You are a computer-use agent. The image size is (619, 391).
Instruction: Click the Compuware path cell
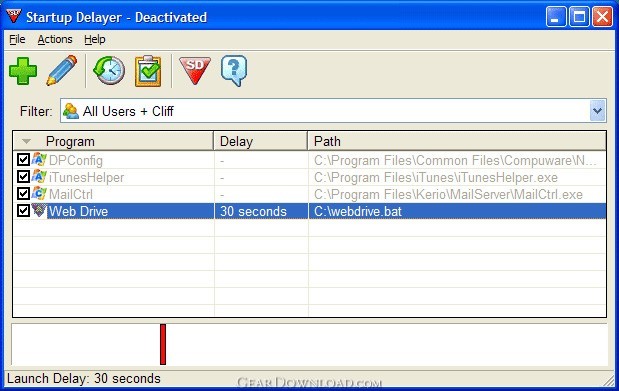click(457, 160)
